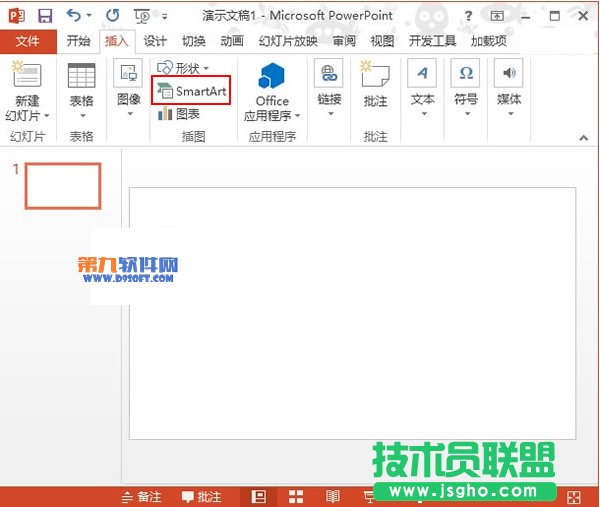Click the 新建幻灯片 new slide icon
The width and height of the screenshot is (600, 507).
pyautogui.click(x=27, y=75)
